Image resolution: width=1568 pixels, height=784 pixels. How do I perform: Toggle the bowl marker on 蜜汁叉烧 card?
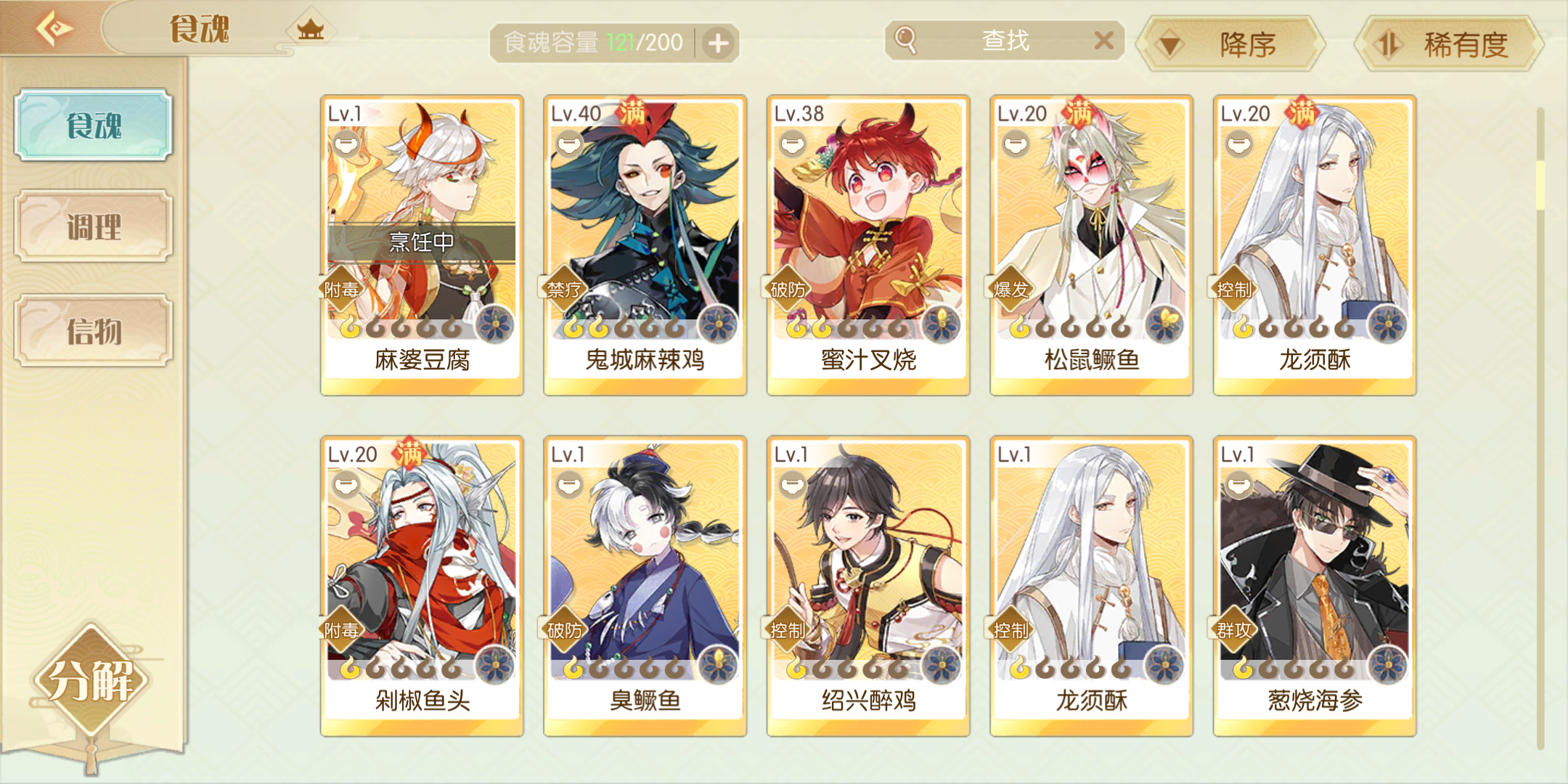pyautogui.click(x=792, y=142)
